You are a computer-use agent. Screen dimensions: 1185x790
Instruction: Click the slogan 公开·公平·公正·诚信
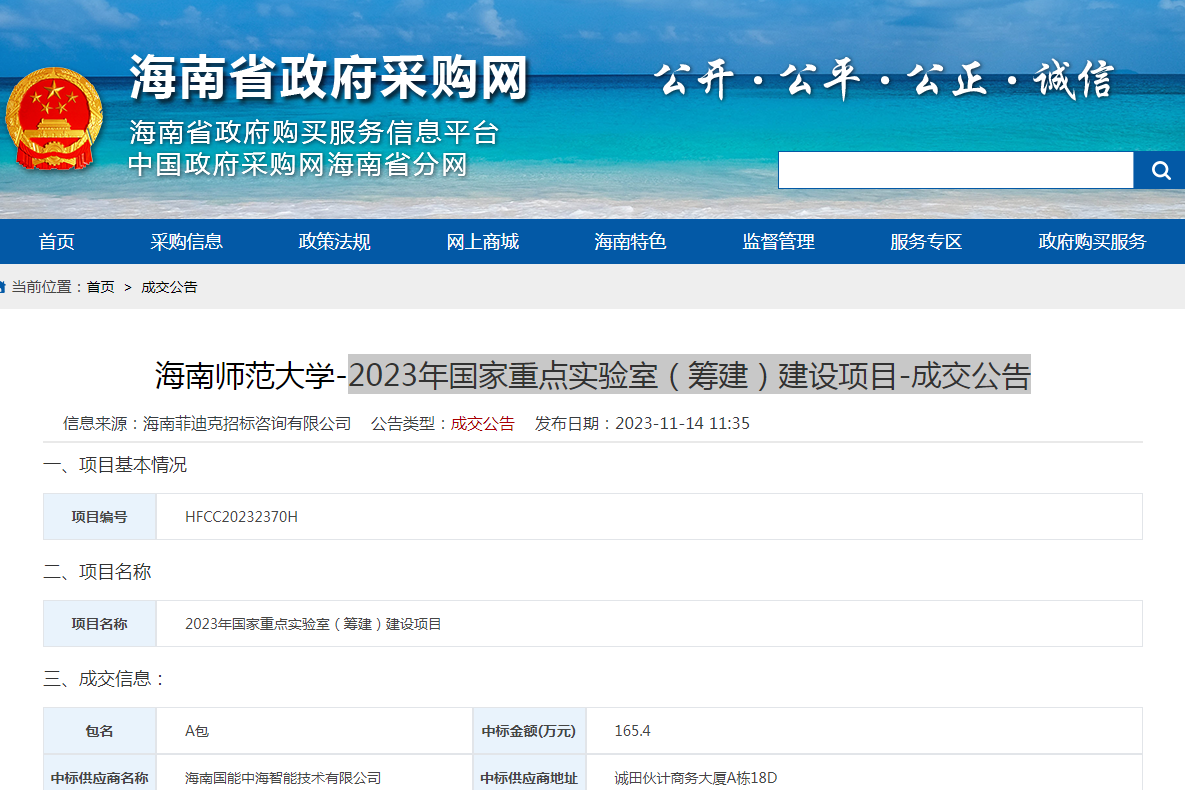(x=884, y=79)
